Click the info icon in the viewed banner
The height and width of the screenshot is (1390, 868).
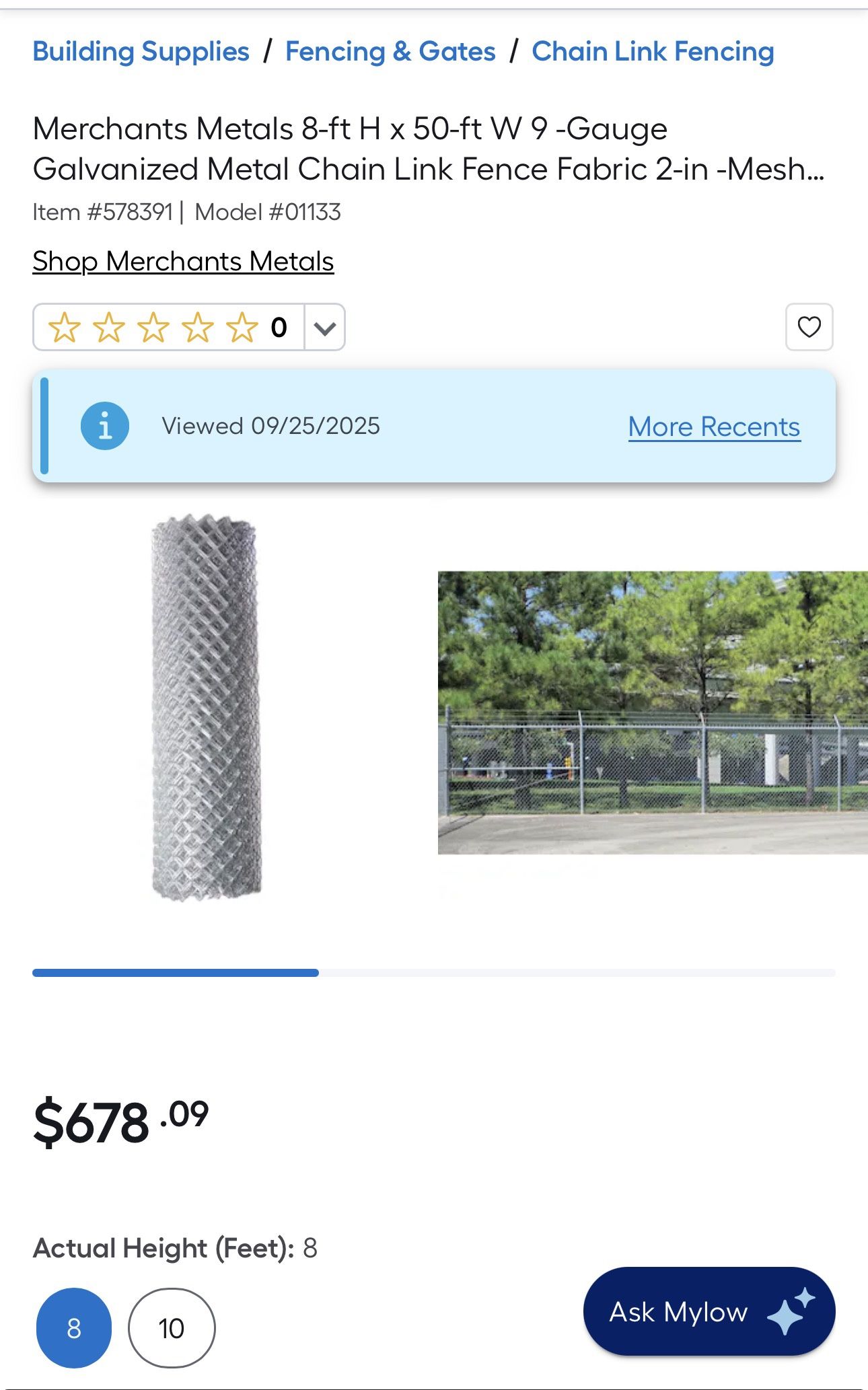104,427
